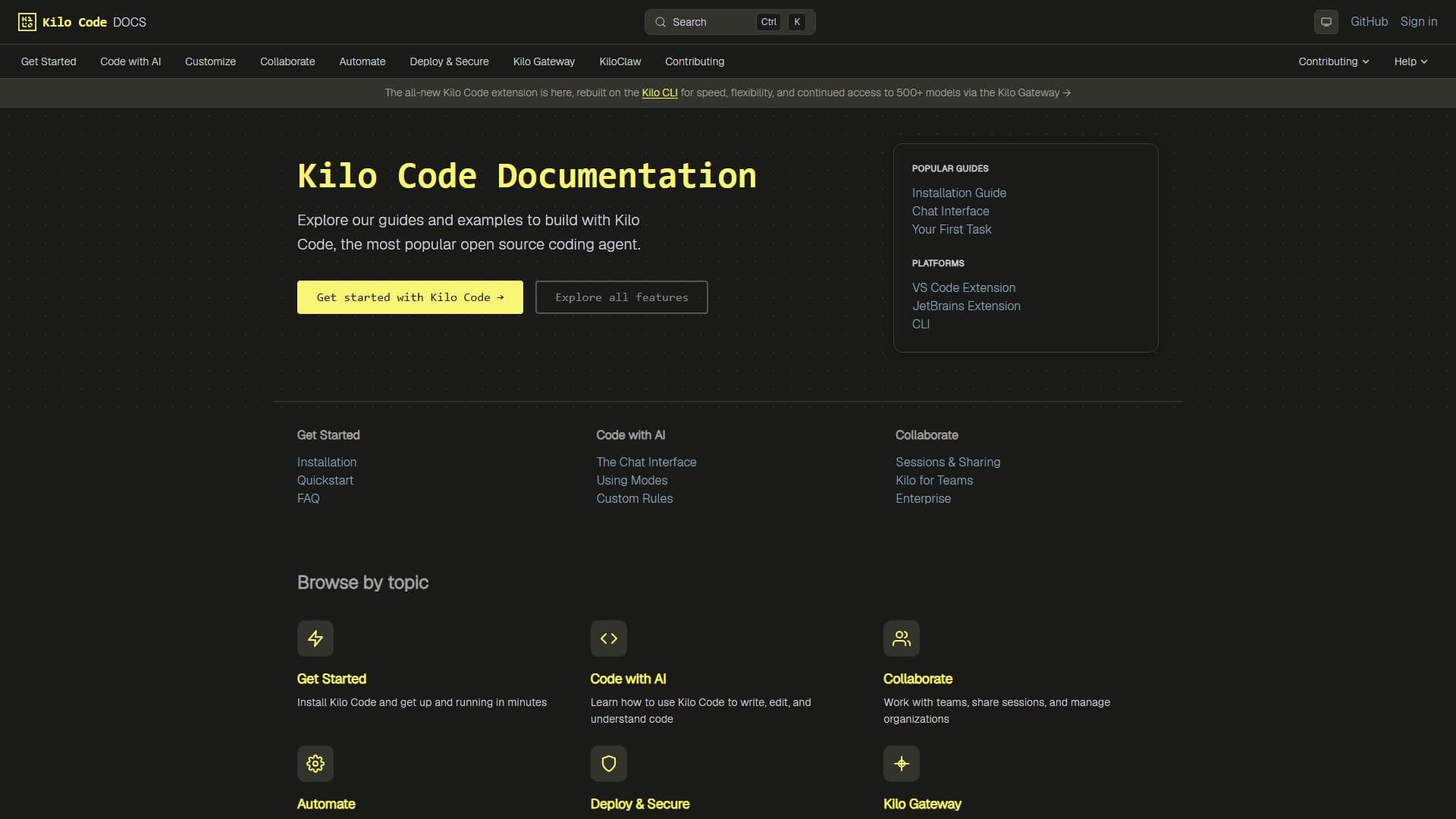
Task: Click the Ctrl shortcut key badge
Action: pos(768,22)
